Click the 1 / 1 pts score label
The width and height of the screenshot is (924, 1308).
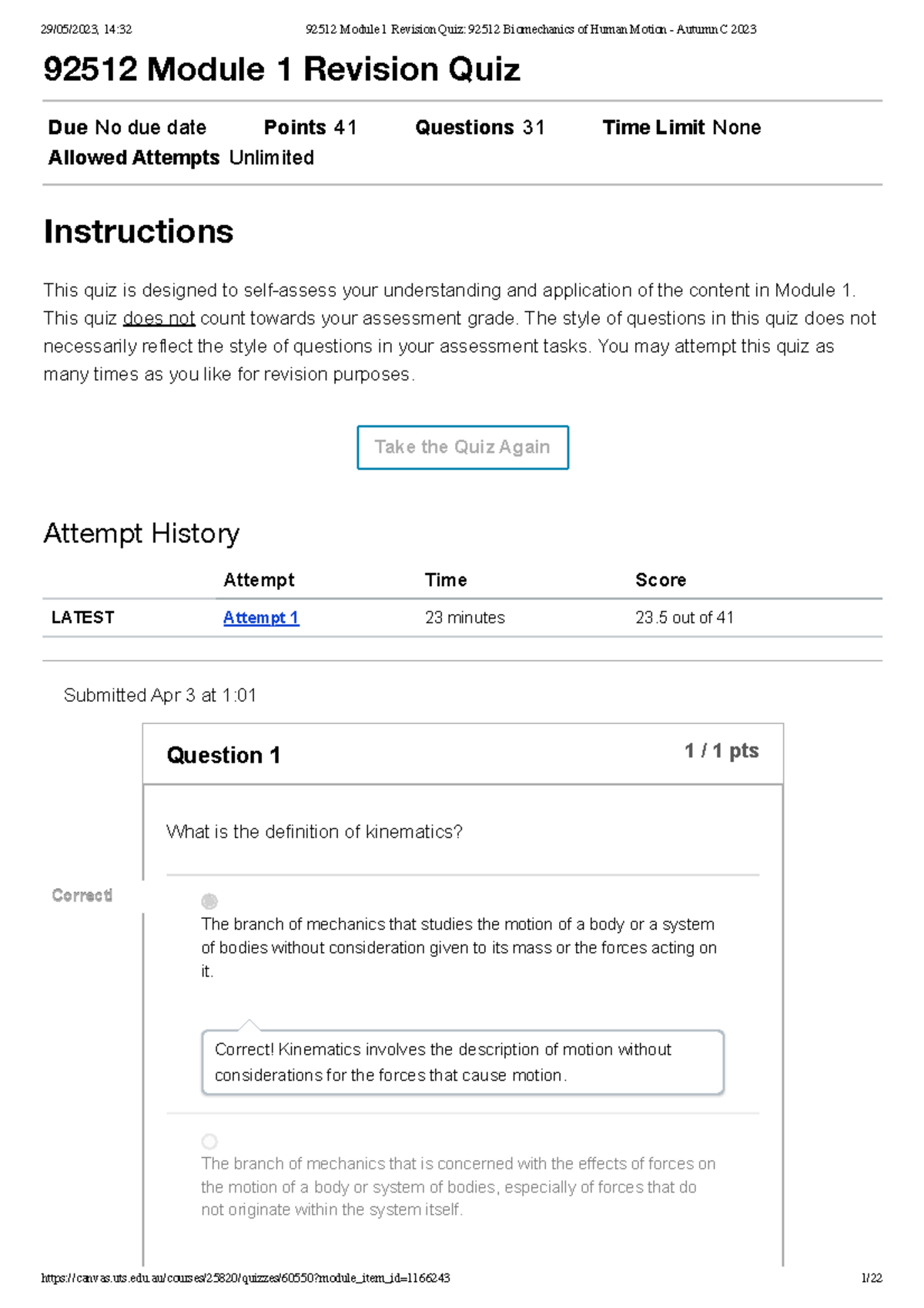tap(721, 751)
